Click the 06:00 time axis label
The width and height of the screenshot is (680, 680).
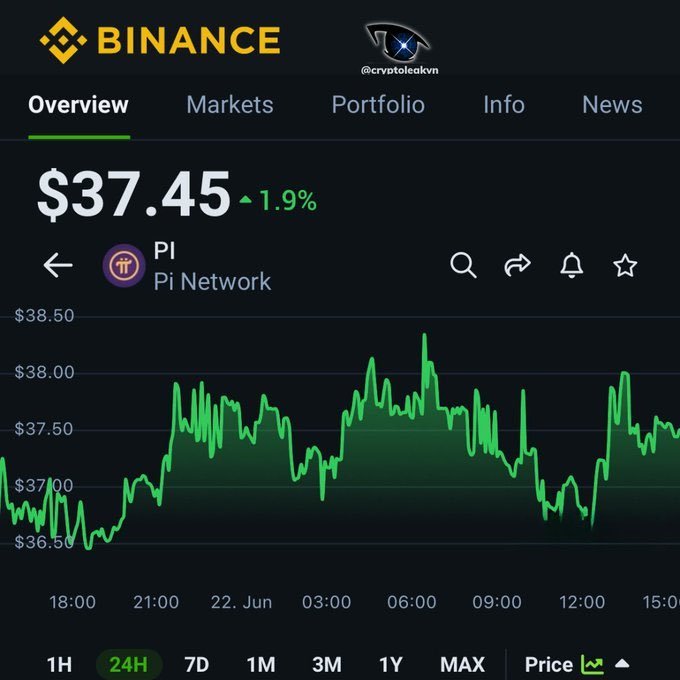tap(412, 602)
